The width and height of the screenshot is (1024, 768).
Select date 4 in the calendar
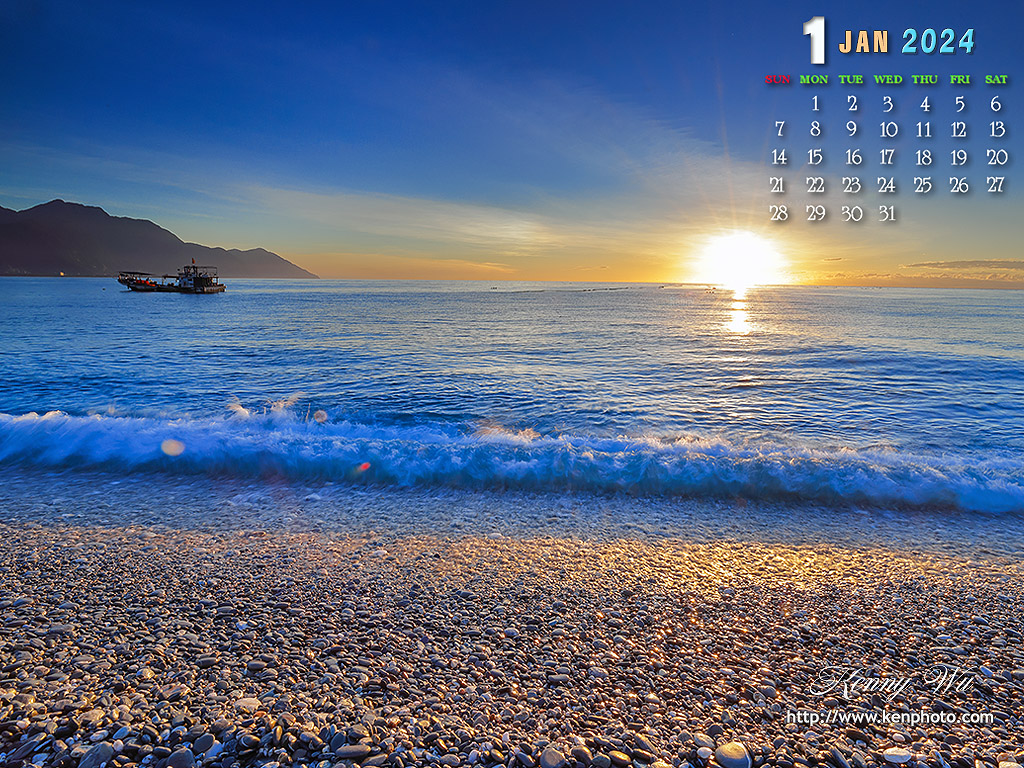tap(925, 103)
